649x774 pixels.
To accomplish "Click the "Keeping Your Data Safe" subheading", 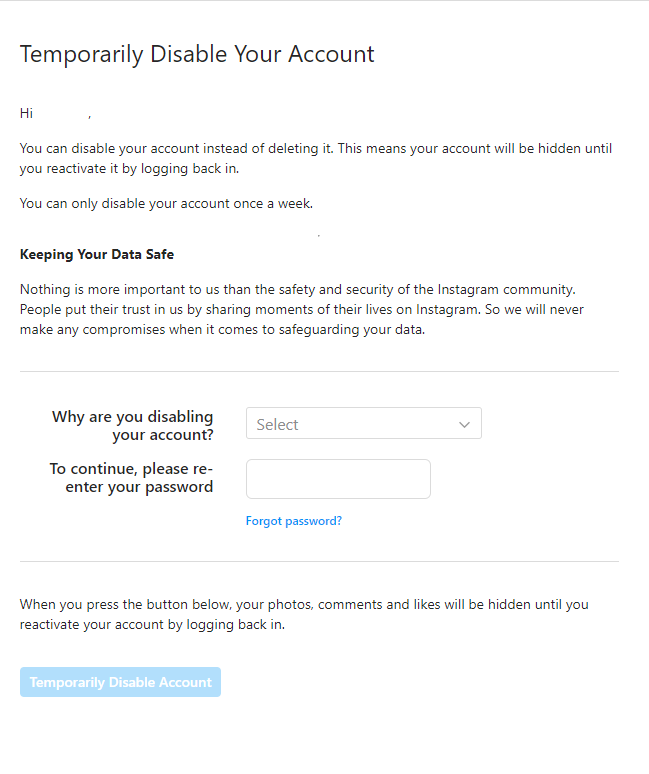I will (x=97, y=255).
